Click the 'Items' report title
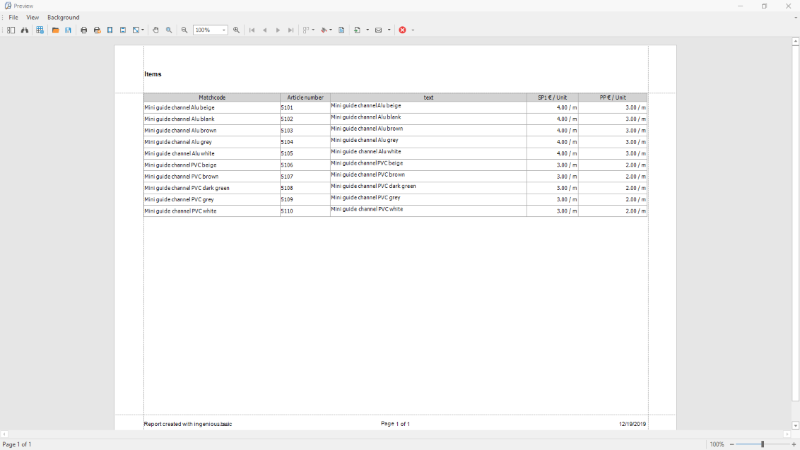800x450 pixels. coord(153,74)
